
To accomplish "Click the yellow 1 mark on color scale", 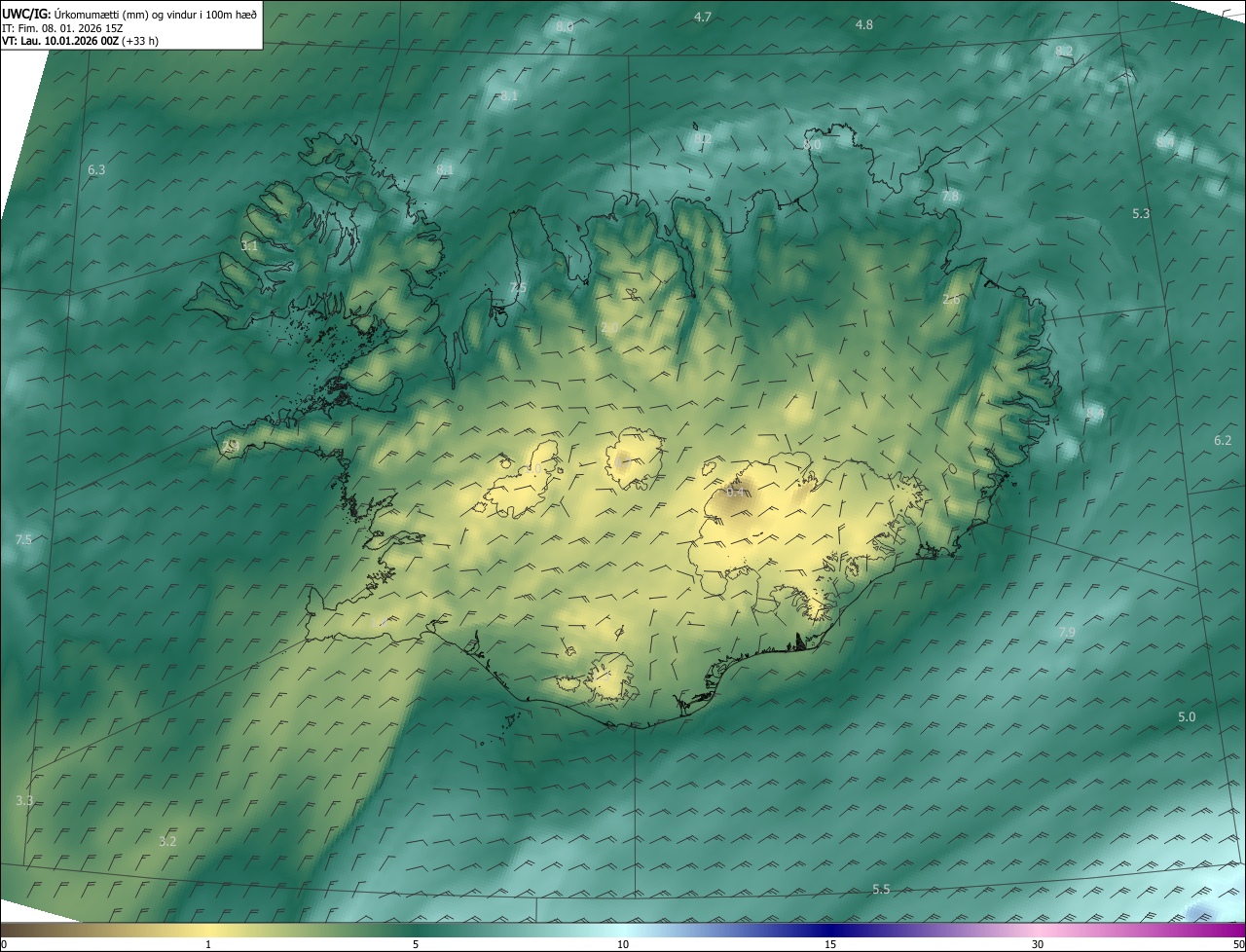I will pos(208,933).
